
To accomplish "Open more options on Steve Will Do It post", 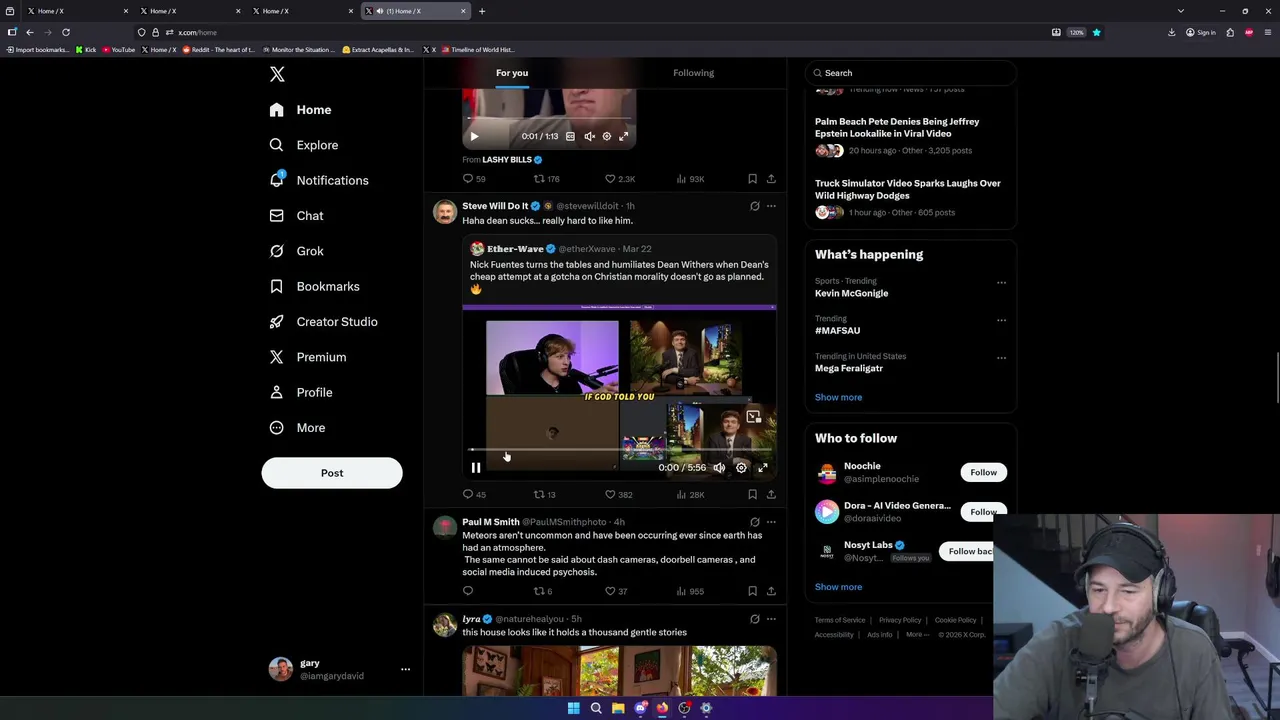I will tap(771, 206).
